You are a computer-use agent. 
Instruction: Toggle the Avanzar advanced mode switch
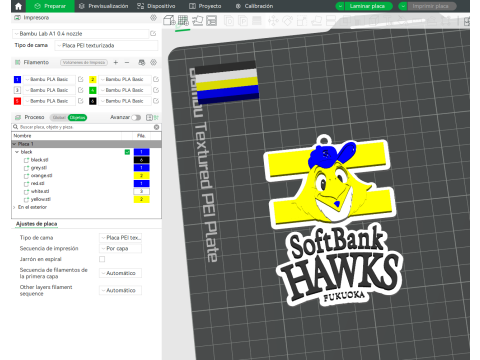(136, 117)
